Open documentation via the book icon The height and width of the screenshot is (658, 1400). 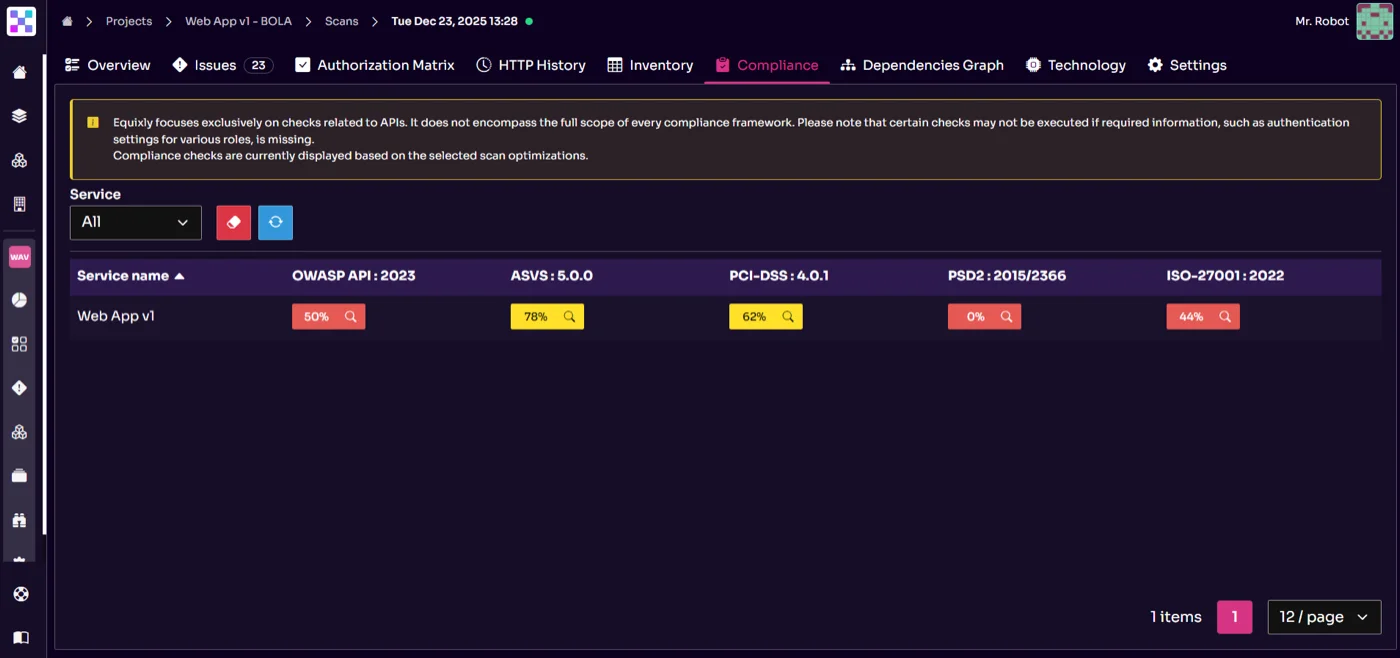[20, 637]
